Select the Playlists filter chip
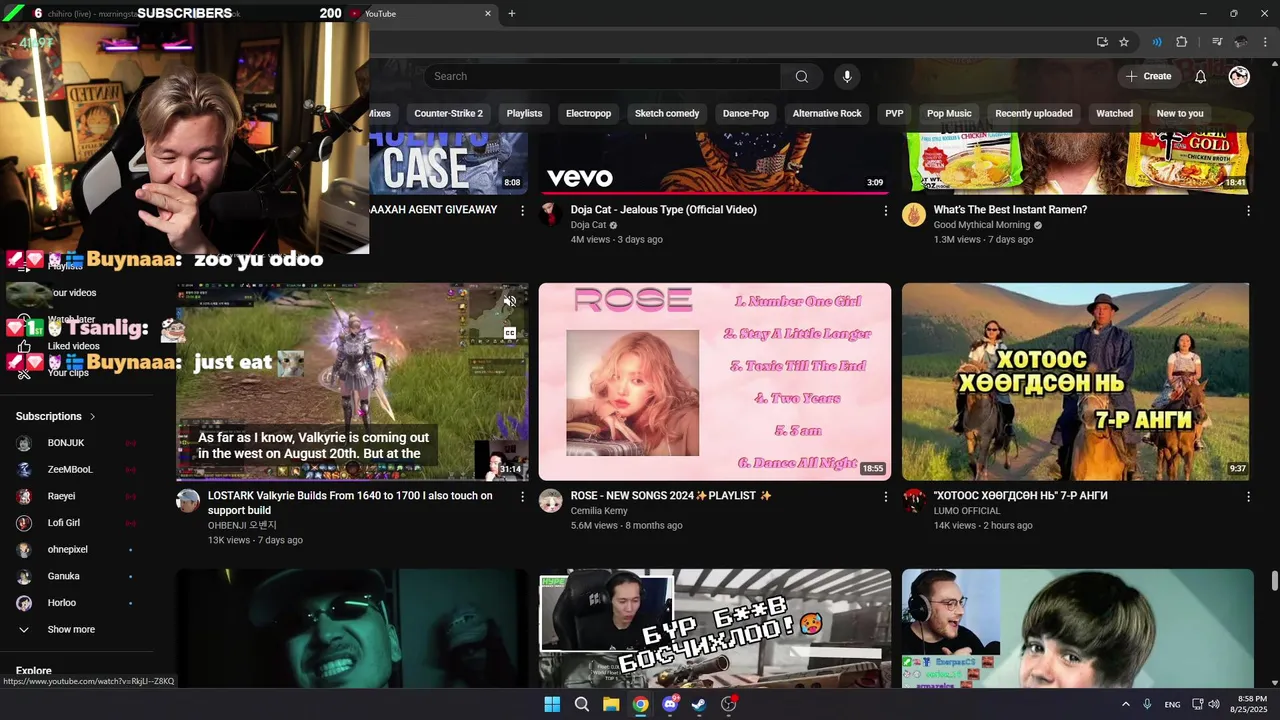Image resolution: width=1280 pixels, height=720 pixels. 524,113
